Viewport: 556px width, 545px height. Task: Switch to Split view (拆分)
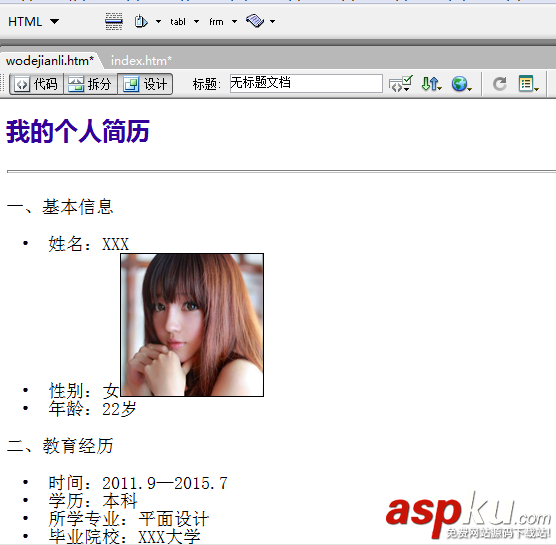coord(90,84)
